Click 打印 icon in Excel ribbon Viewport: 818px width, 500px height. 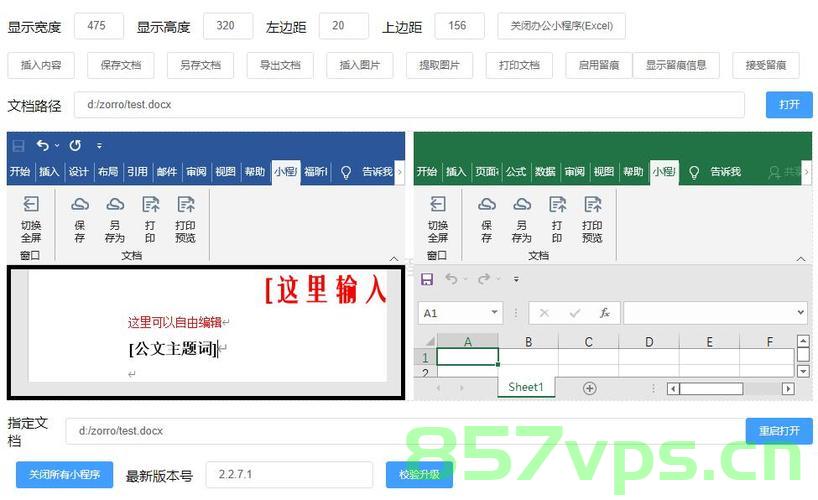click(x=557, y=204)
